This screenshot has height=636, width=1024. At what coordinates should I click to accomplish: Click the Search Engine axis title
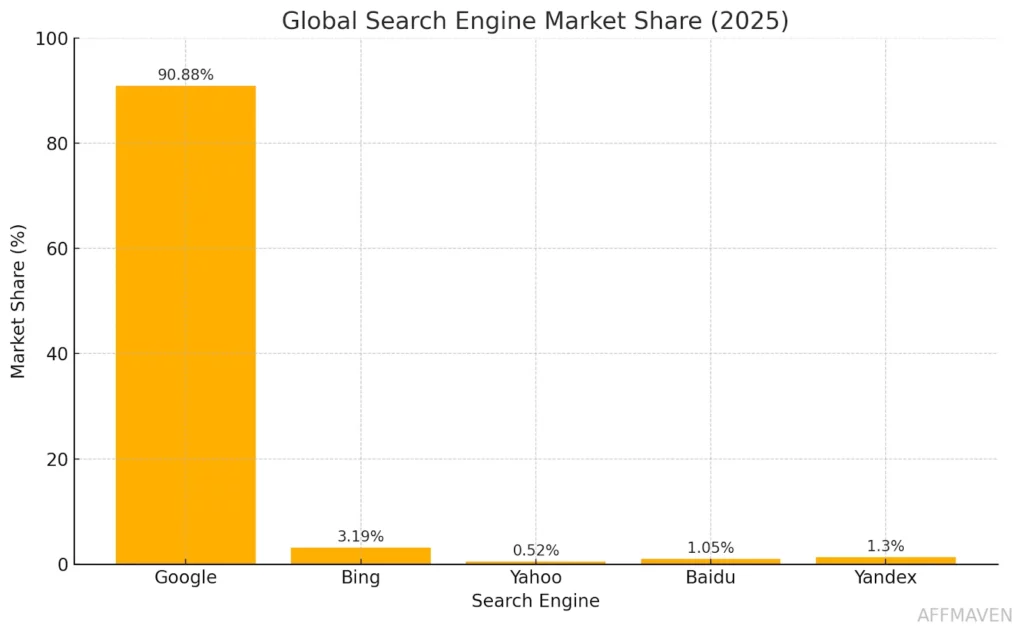click(535, 600)
